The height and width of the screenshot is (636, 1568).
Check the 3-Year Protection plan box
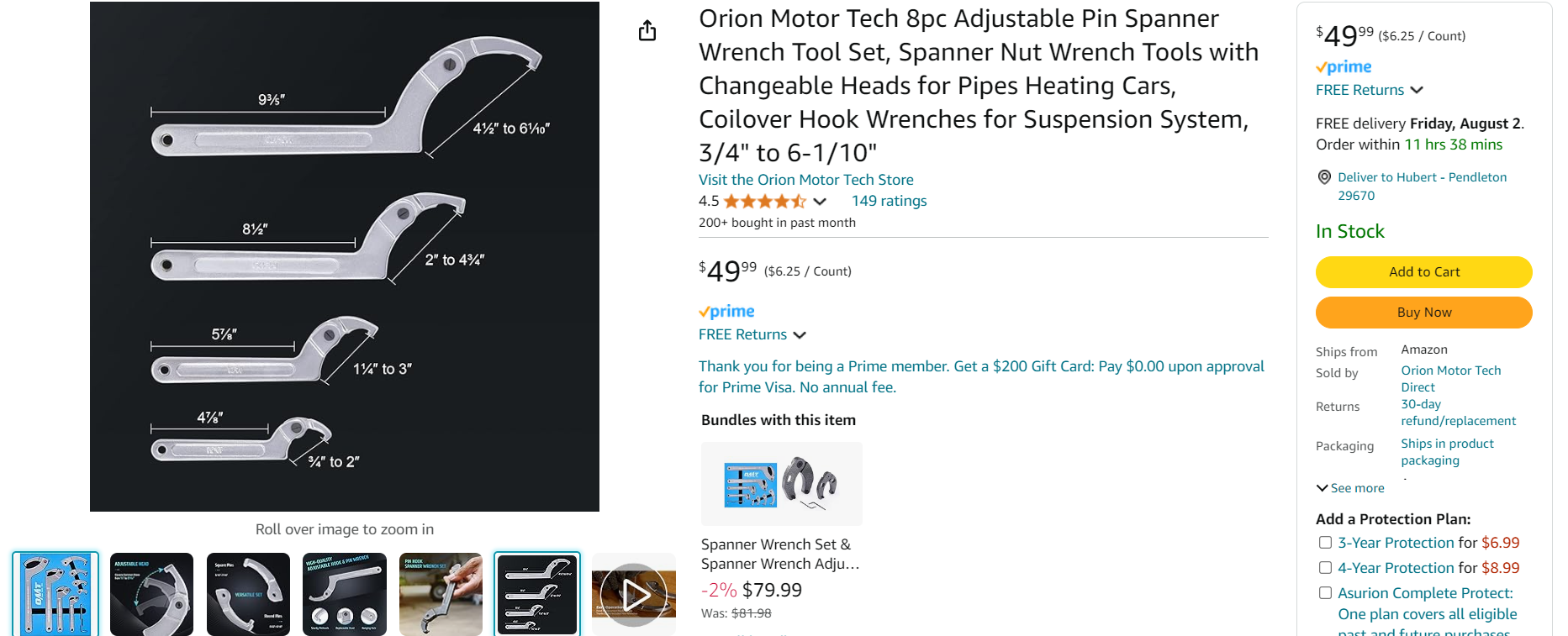point(1326,543)
